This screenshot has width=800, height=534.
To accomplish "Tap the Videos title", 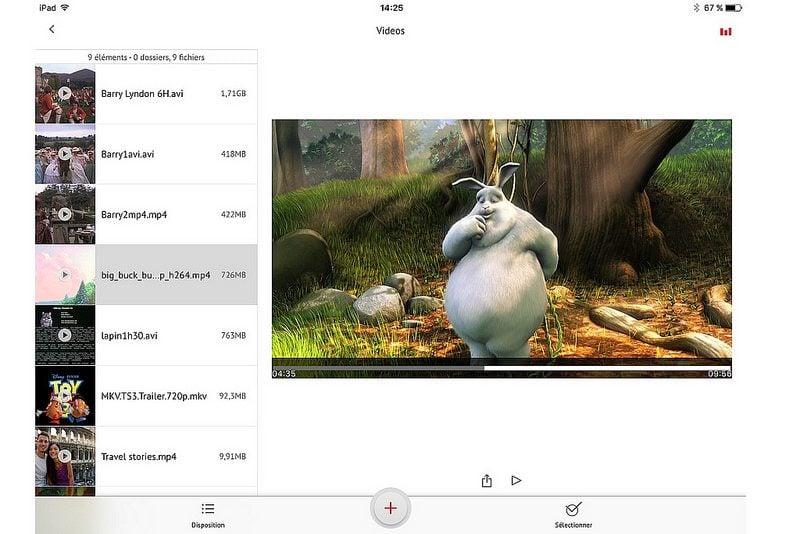I will (x=390, y=31).
